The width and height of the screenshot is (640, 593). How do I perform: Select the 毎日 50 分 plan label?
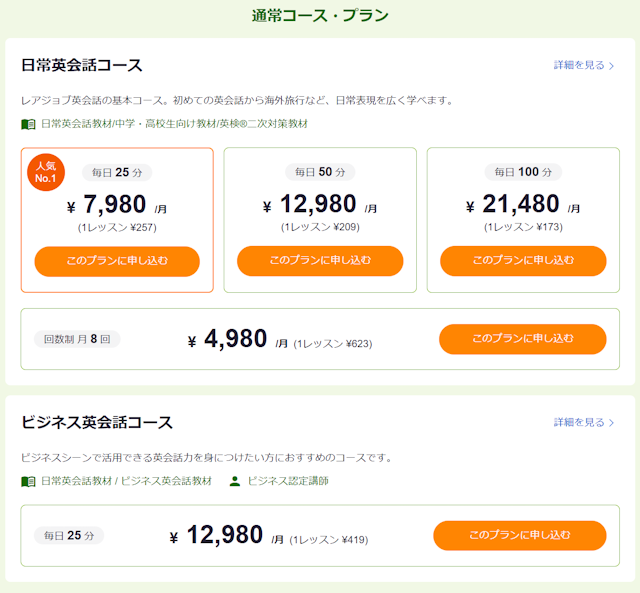(x=320, y=172)
